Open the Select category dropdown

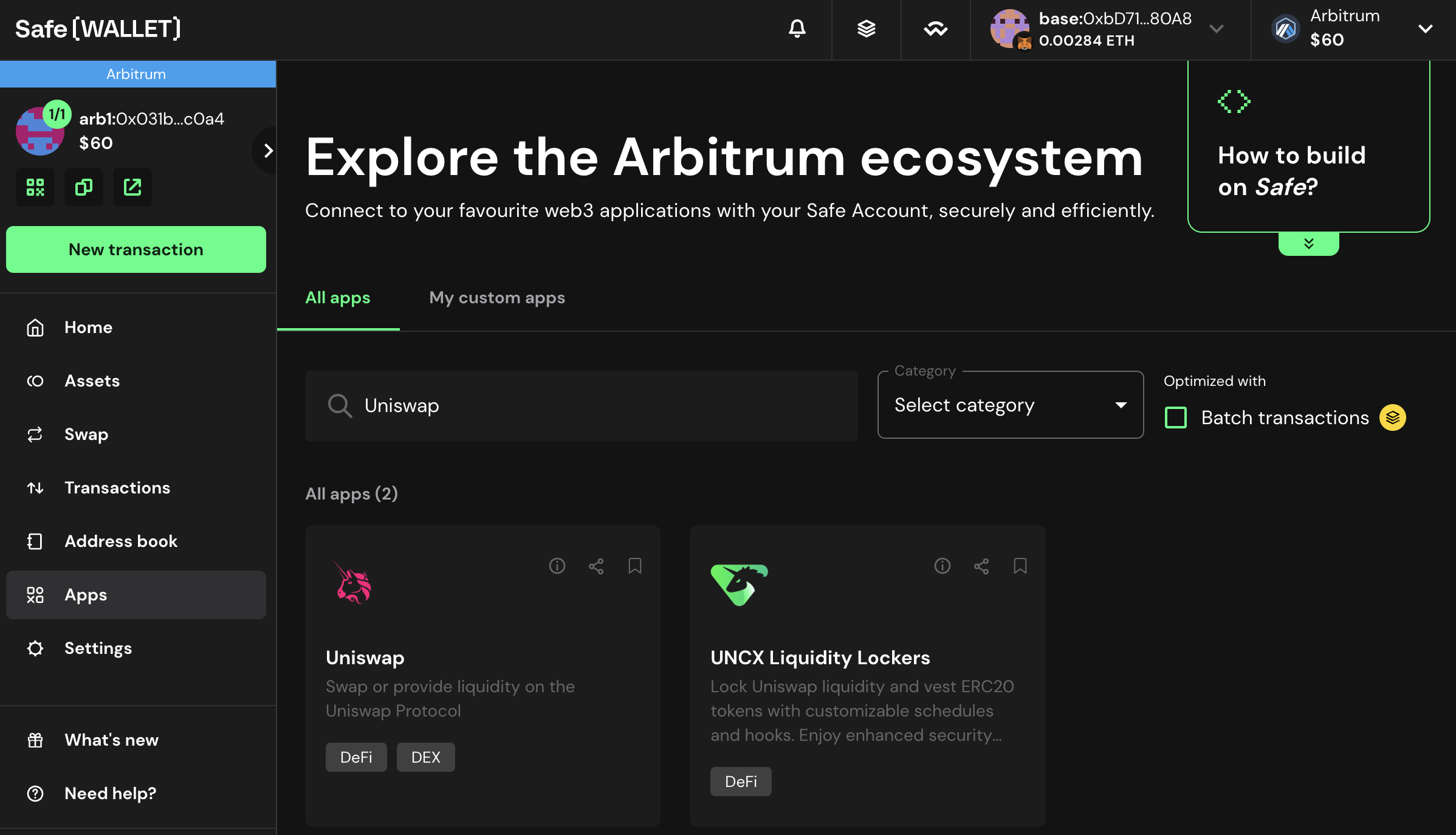pos(1009,404)
